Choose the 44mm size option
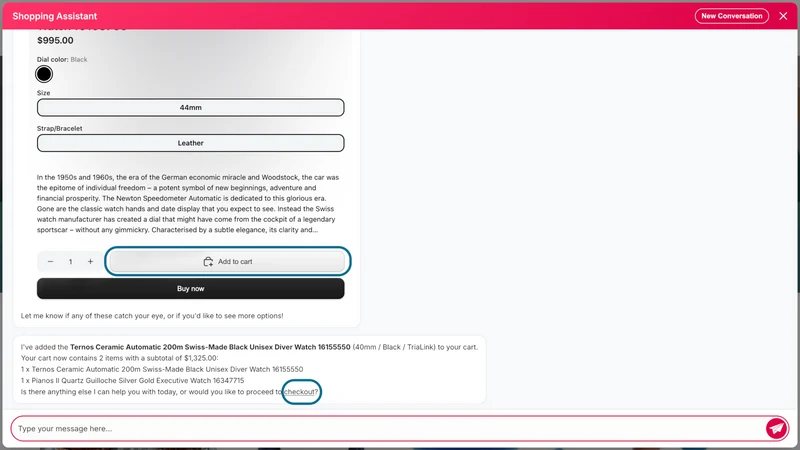Screen dimensions: 800x450 (x=190, y=108)
